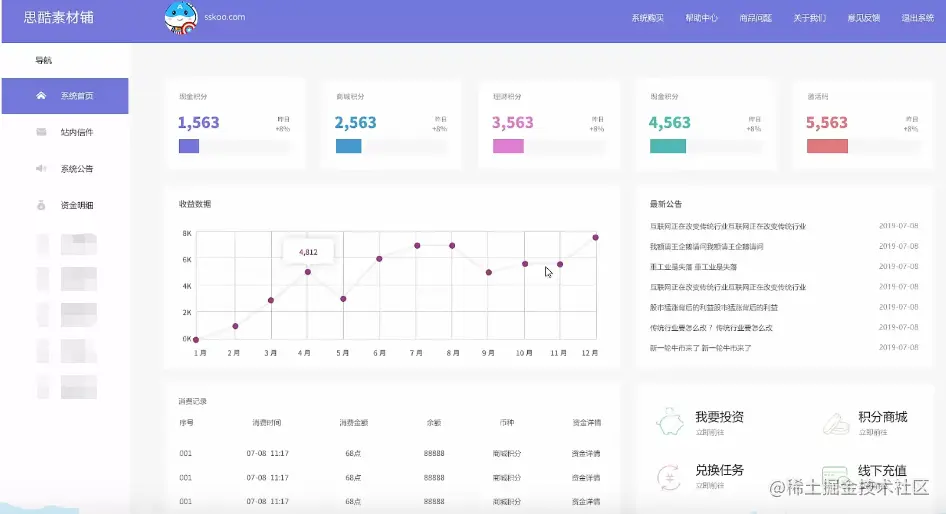Image resolution: width=946 pixels, height=514 pixels.
Task: Click the 消费金额 column header
Action: 354,423
